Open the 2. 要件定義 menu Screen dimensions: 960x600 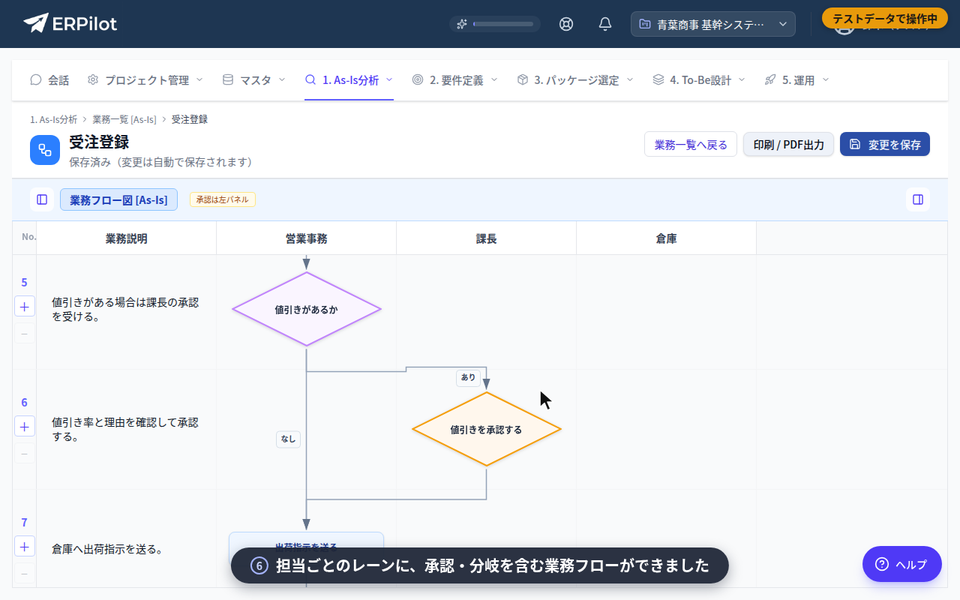point(455,80)
